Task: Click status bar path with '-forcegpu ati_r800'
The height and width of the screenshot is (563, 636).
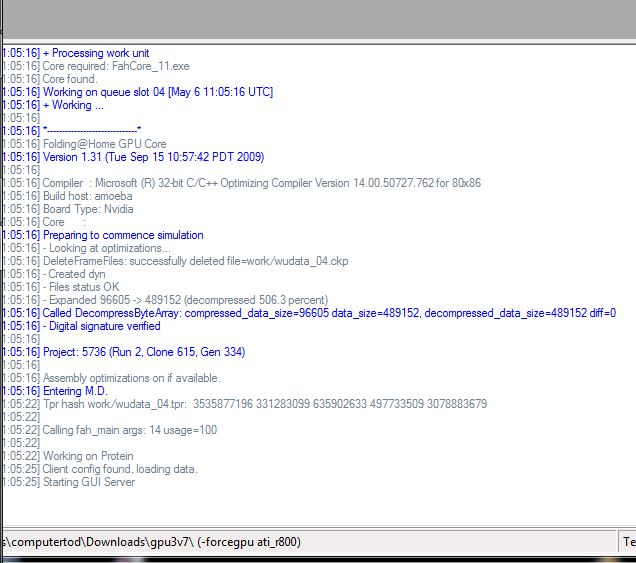Action: 152,542
